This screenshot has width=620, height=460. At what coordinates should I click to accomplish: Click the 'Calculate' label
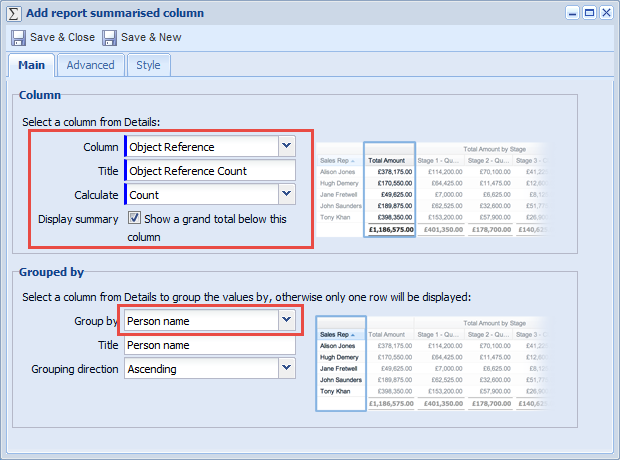(96, 195)
